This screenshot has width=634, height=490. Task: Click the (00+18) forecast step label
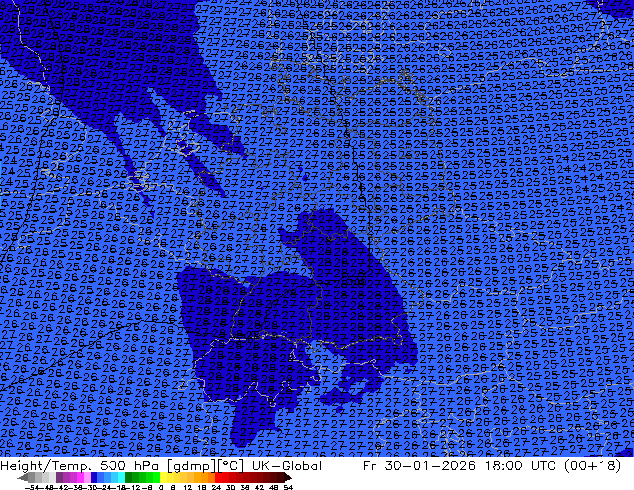click(x=592, y=466)
